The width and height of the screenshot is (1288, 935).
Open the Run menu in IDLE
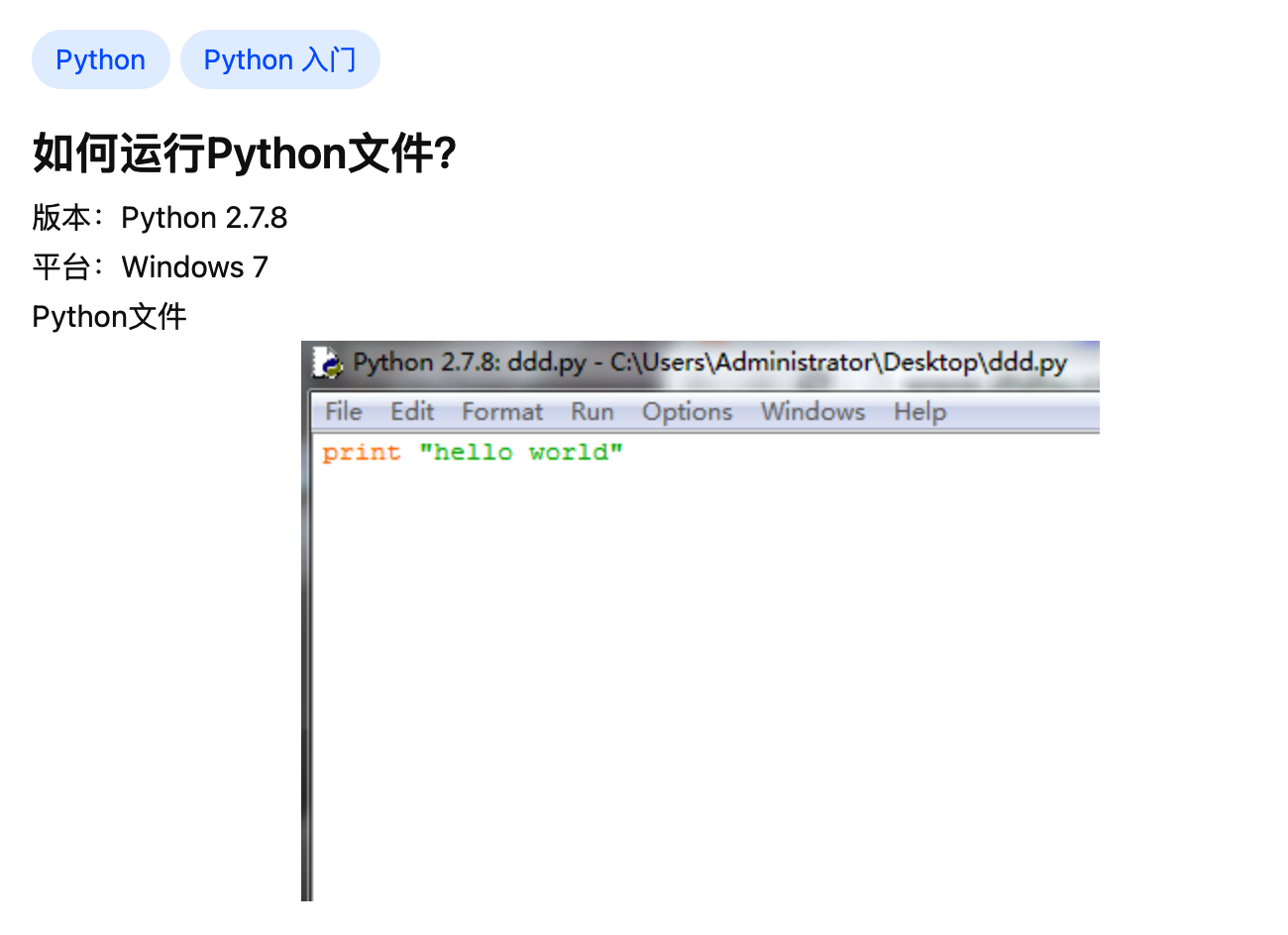click(x=592, y=411)
